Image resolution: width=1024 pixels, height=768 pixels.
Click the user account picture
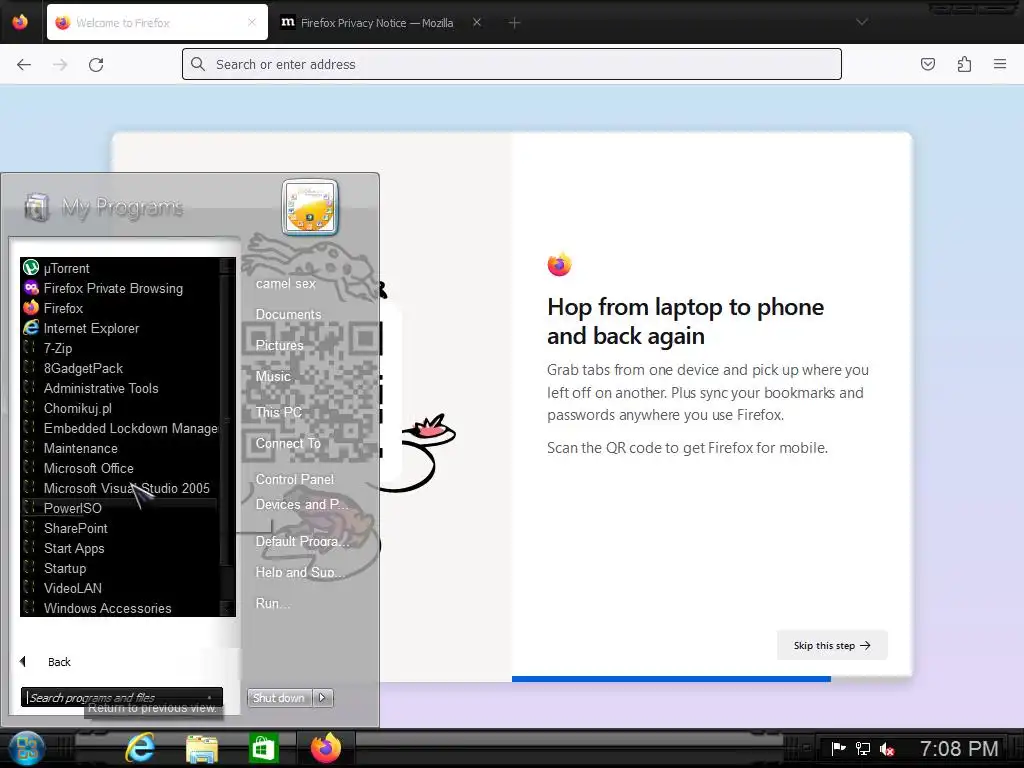pyautogui.click(x=310, y=207)
